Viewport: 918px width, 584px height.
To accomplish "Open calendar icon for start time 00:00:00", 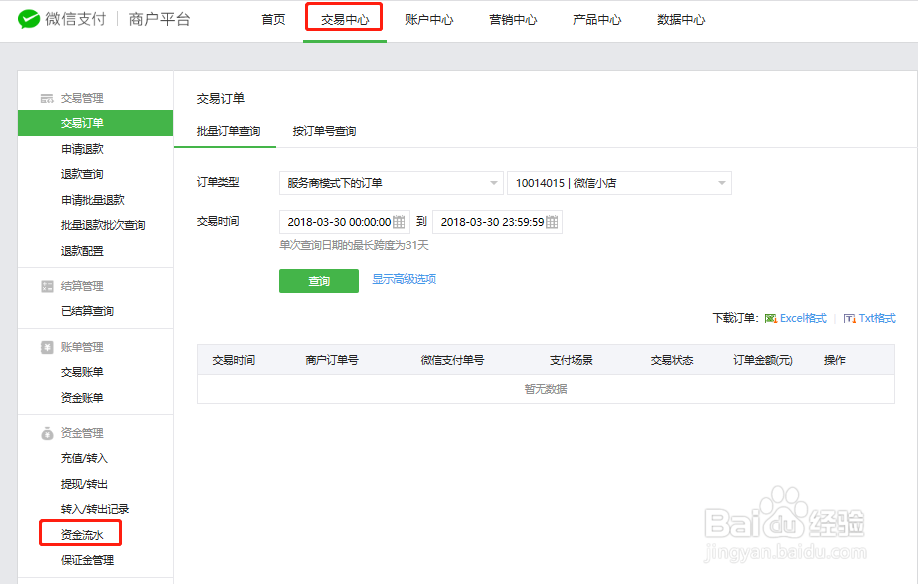I will [399, 222].
